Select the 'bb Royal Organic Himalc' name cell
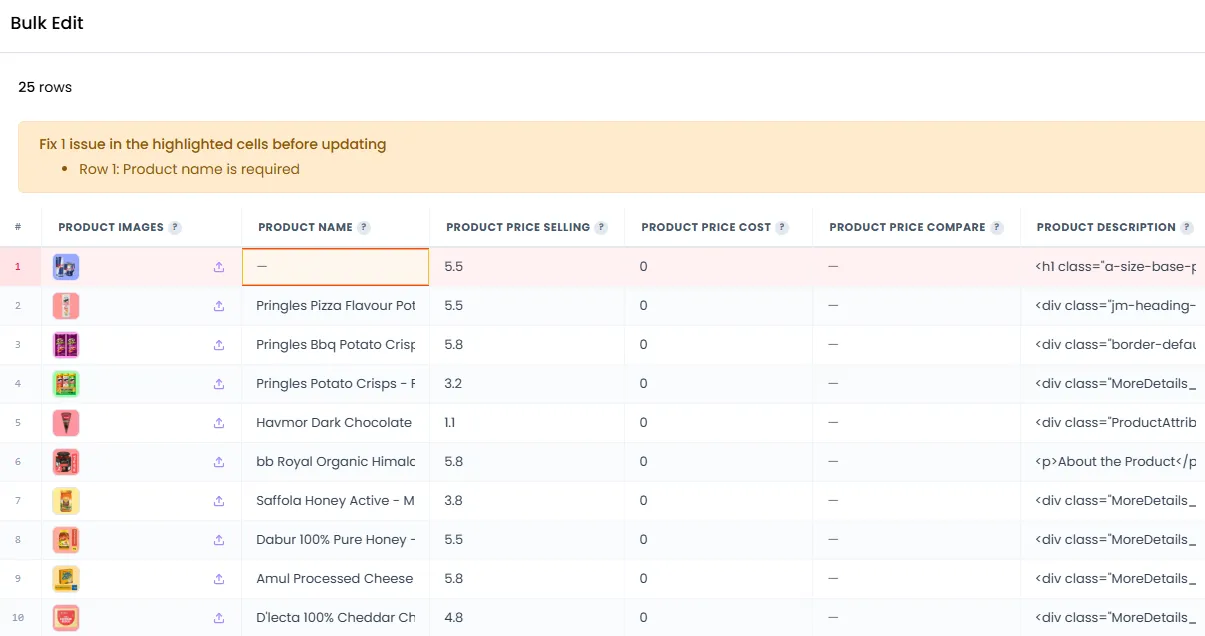Viewport: 1205px width, 636px height. tap(336, 462)
